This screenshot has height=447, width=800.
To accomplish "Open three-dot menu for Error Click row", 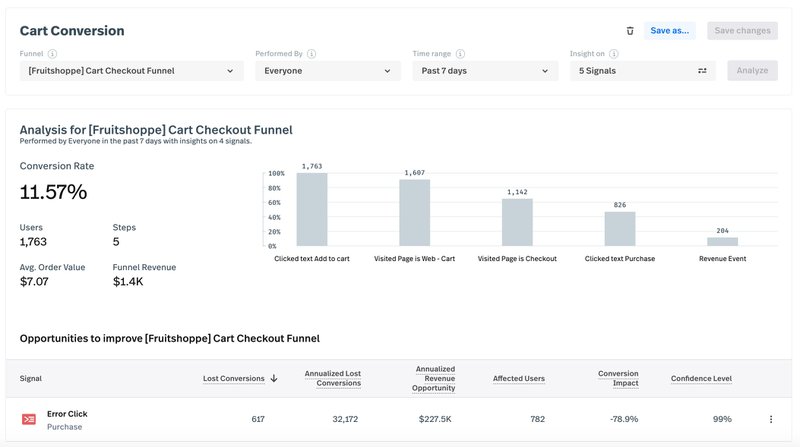I will [771, 419].
